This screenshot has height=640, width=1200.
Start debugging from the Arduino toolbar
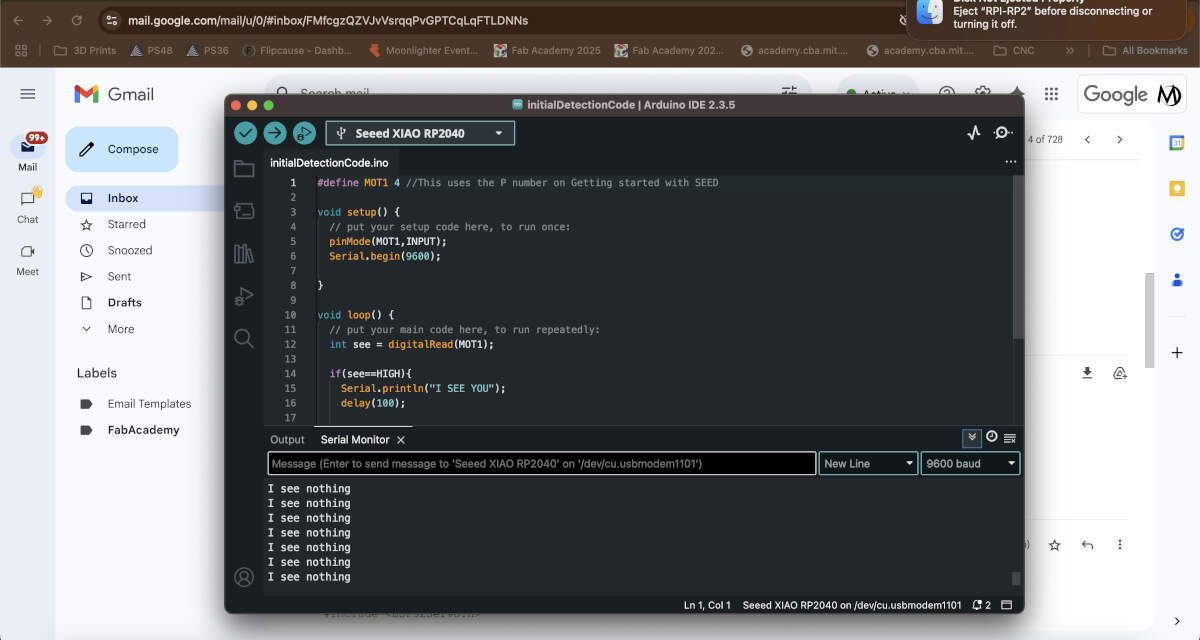coord(304,133)
